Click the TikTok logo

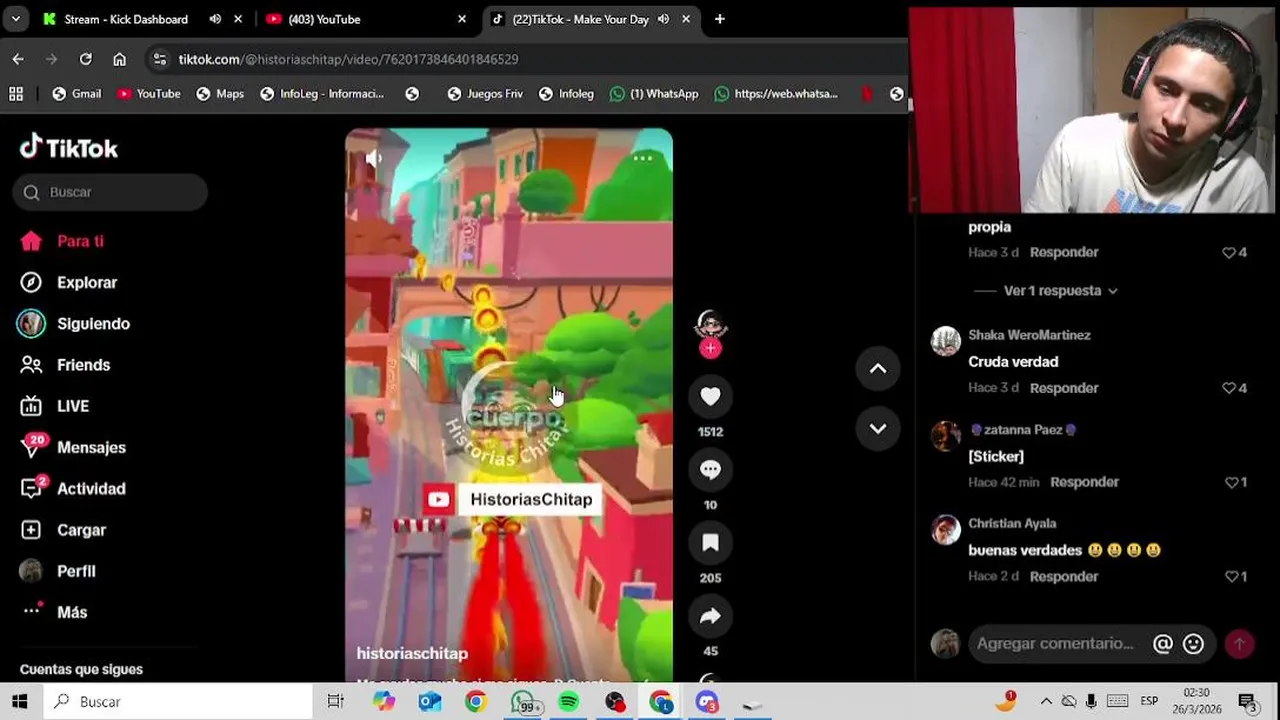(69, 148)
